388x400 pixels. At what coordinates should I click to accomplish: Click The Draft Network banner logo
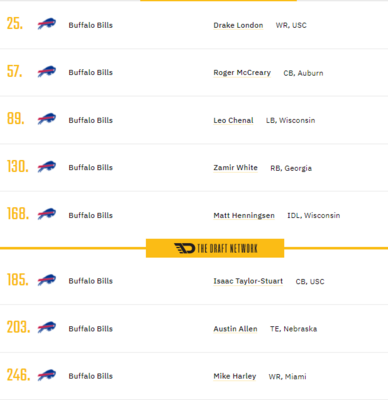[x=215, y=248]
